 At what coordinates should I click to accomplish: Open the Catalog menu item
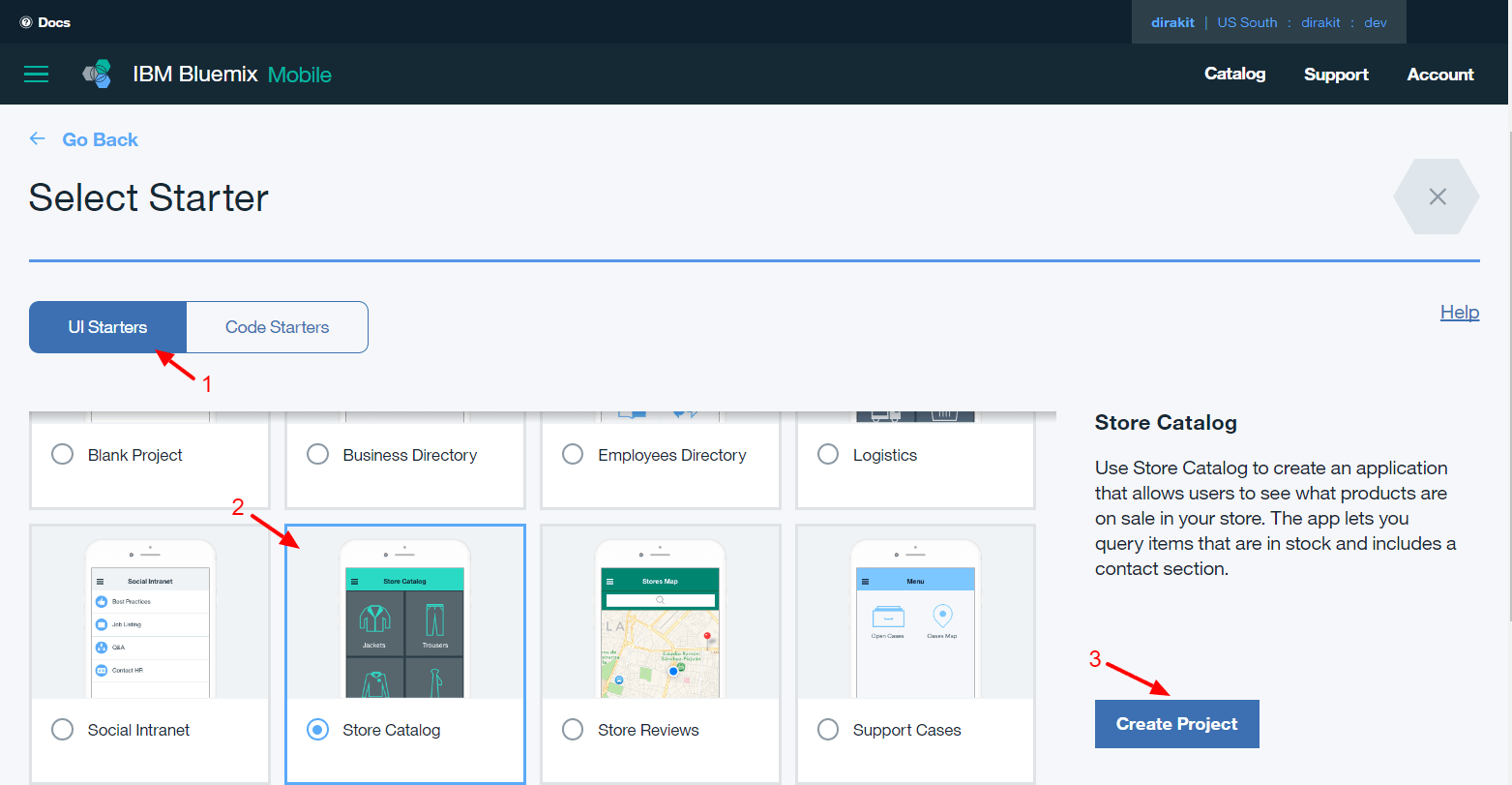point(1234,74)
